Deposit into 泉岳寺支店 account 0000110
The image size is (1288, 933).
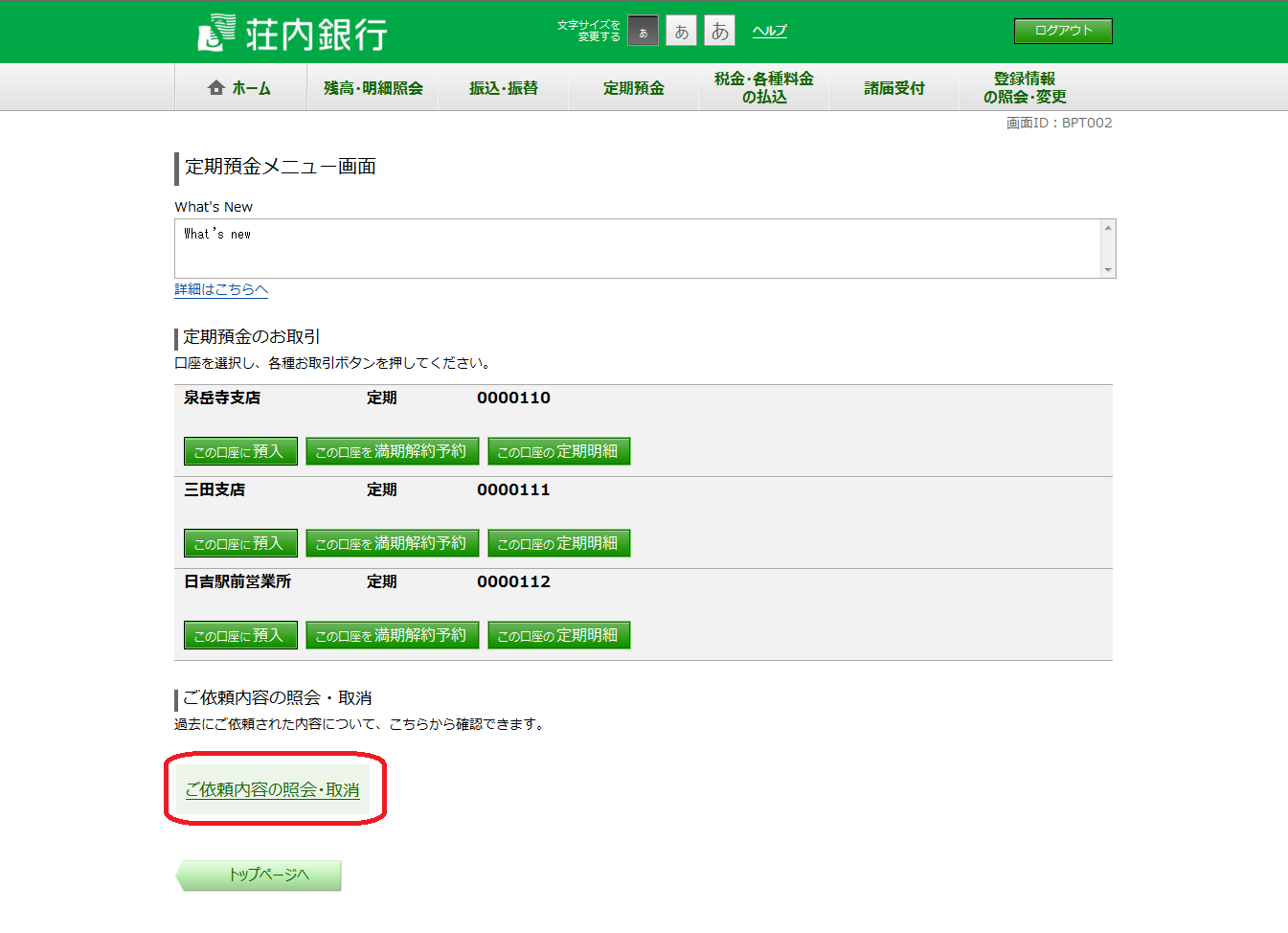click(240, 451)
